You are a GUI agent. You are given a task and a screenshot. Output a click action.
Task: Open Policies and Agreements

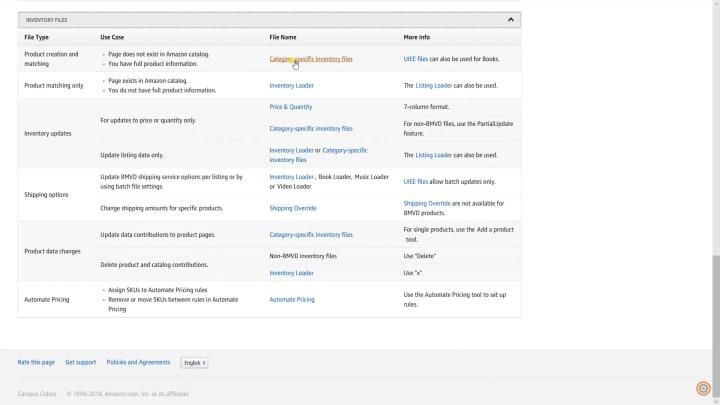pos(138,362)
